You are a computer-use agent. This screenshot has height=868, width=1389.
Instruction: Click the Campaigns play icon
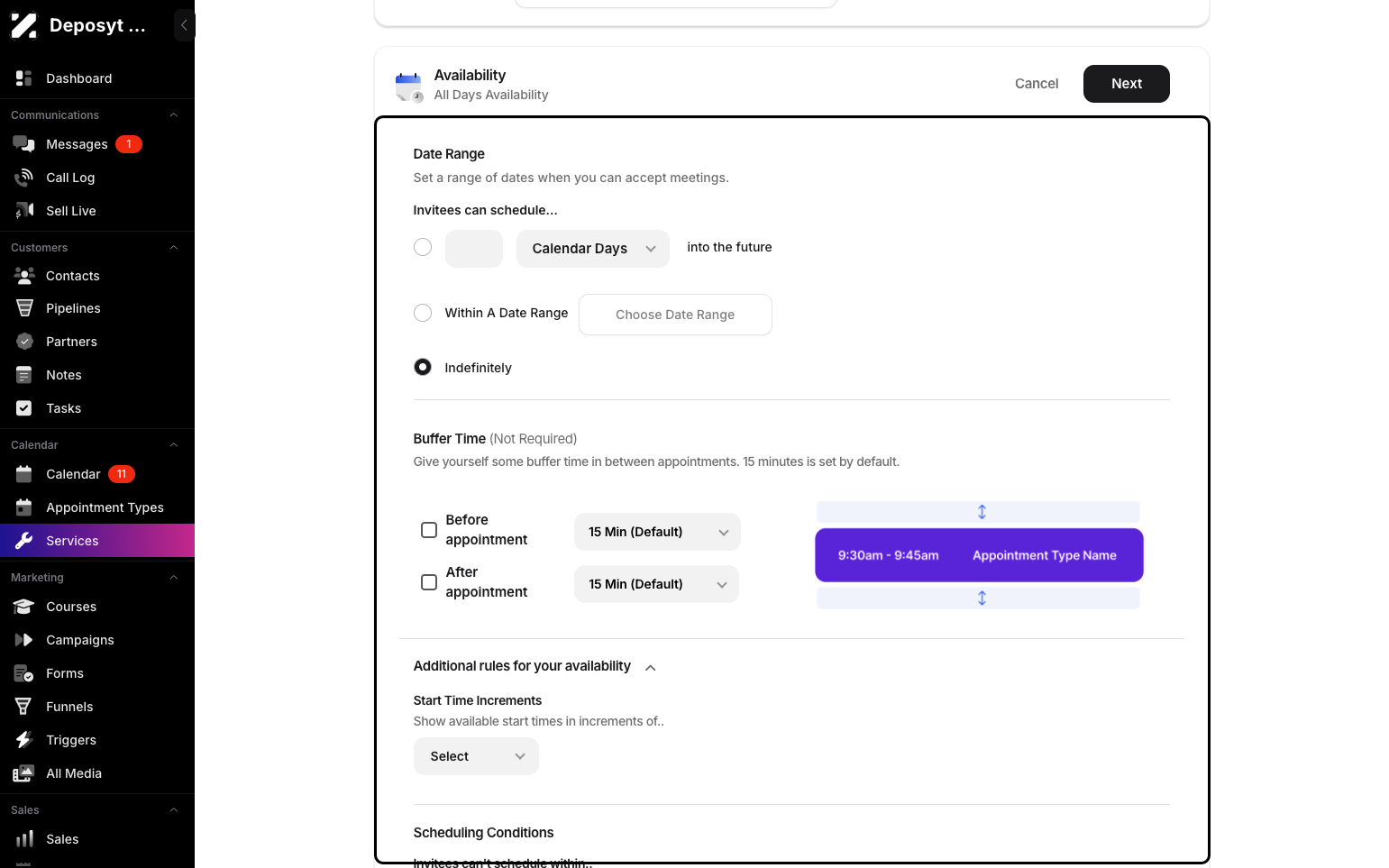24,640
